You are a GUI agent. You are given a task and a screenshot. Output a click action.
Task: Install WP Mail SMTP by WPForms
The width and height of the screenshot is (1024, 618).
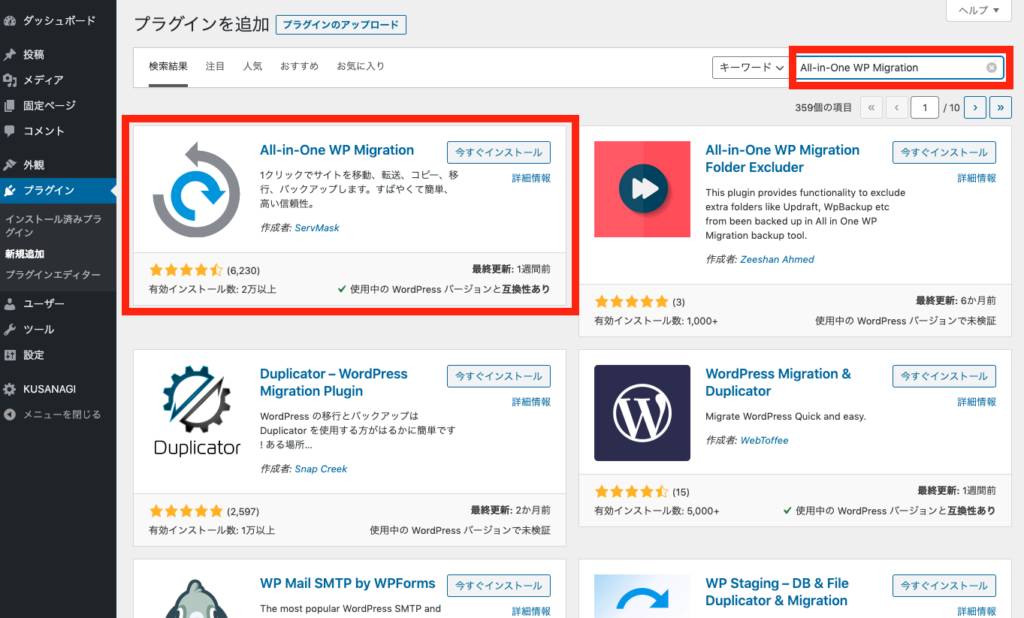499,586
